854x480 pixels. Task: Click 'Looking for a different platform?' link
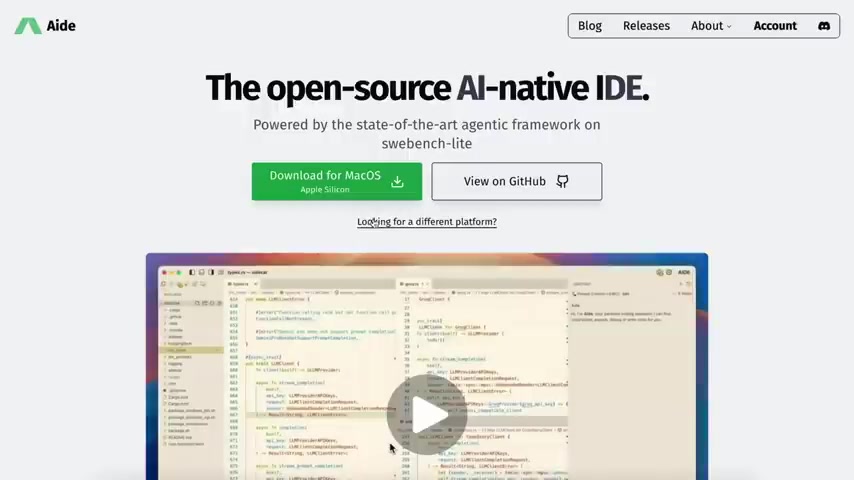[426, 222]
